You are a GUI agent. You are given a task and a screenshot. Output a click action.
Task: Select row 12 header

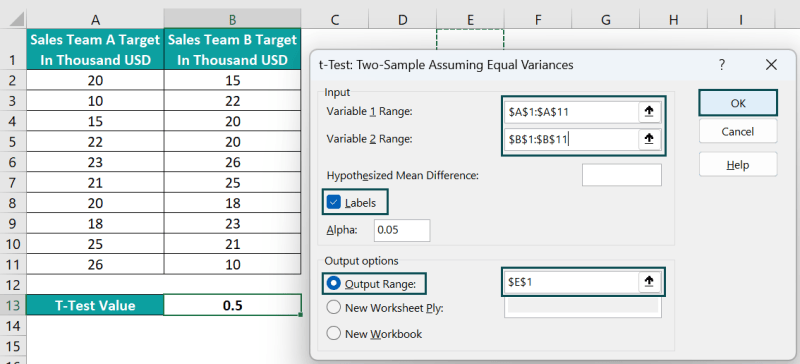tap(13, 285)
